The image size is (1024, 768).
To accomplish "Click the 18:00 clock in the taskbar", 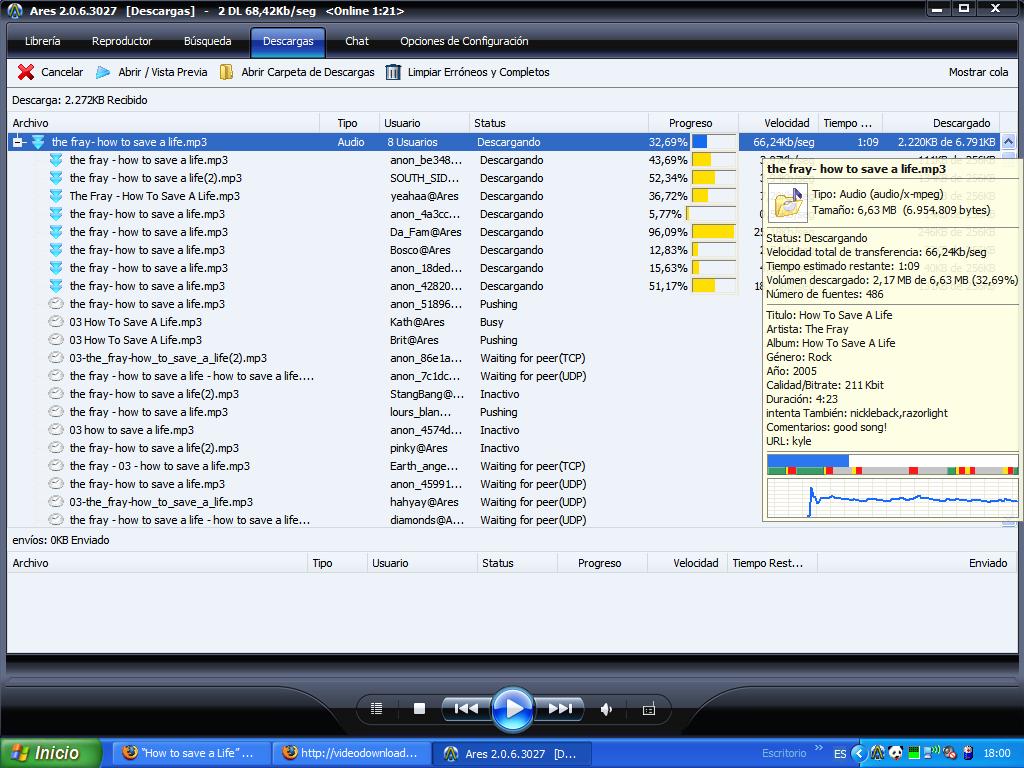I will (997, 753).
